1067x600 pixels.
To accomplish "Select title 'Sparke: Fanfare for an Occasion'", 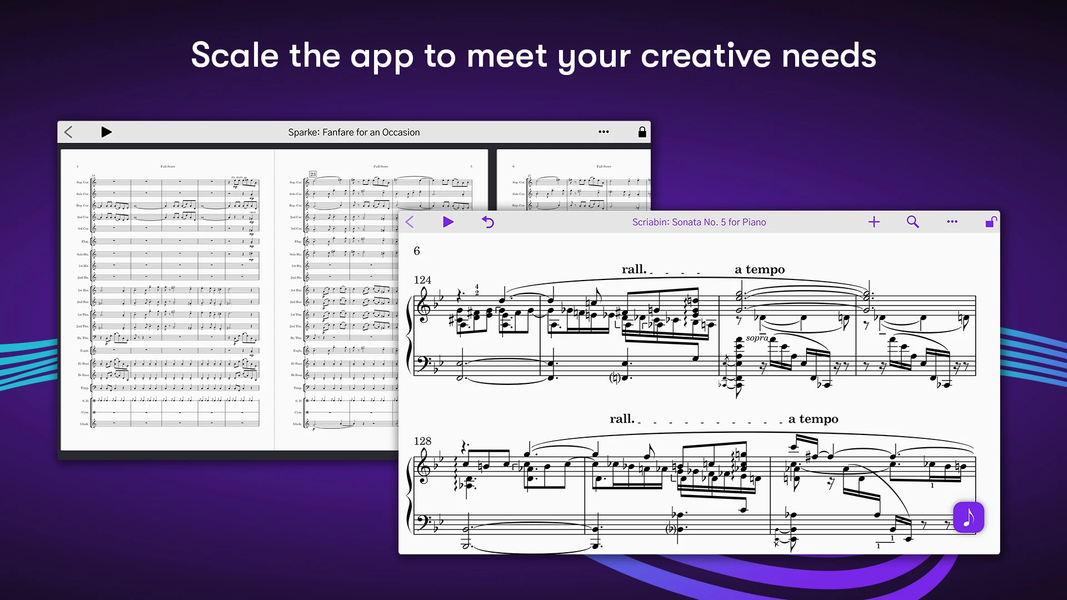I will pyautogui.click(x=354, y=132).
